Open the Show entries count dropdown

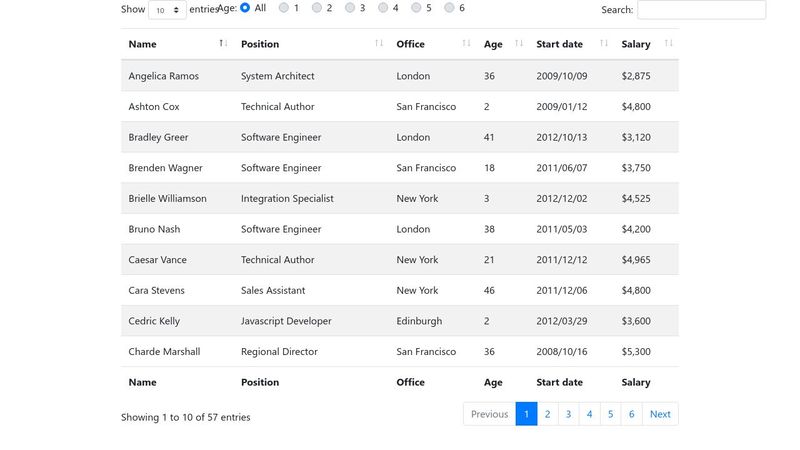click(167, 10)
